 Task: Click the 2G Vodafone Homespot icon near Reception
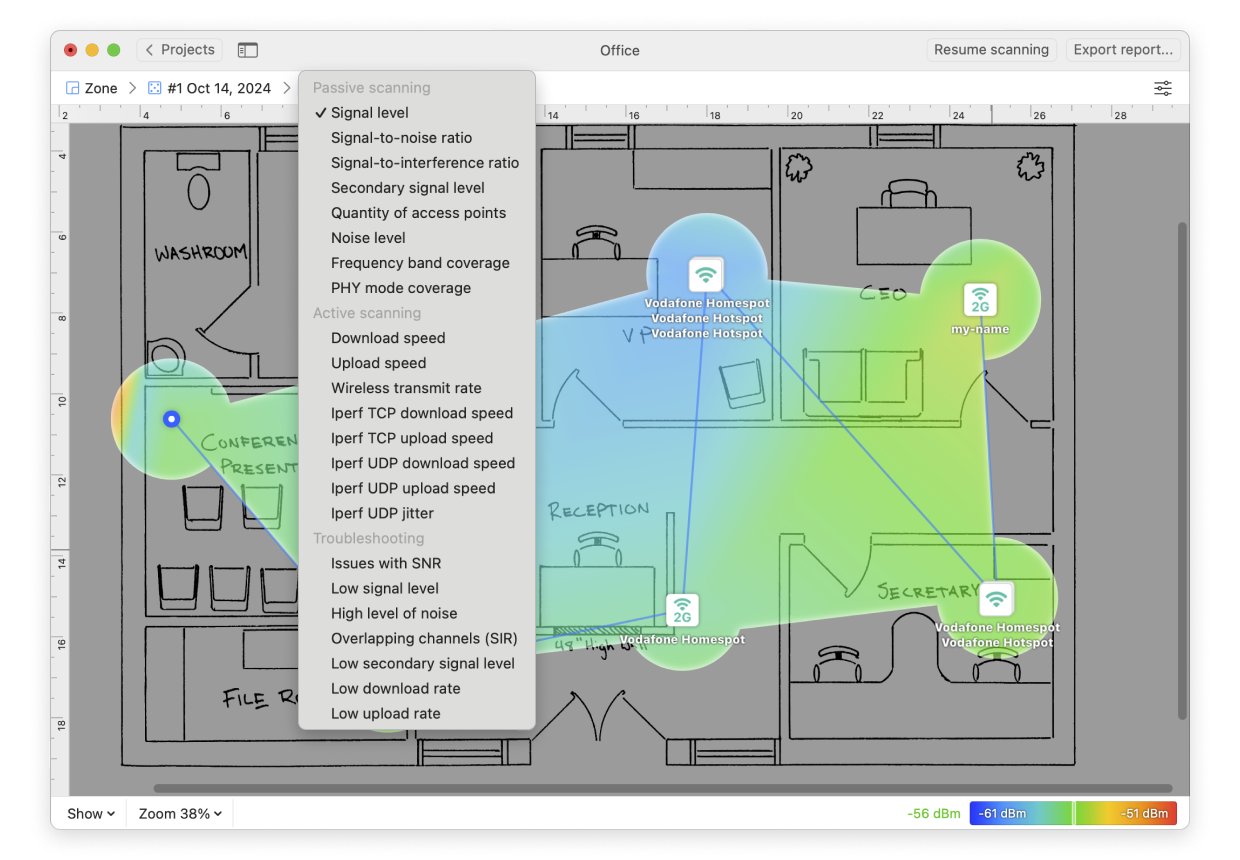tap(682, 610)
